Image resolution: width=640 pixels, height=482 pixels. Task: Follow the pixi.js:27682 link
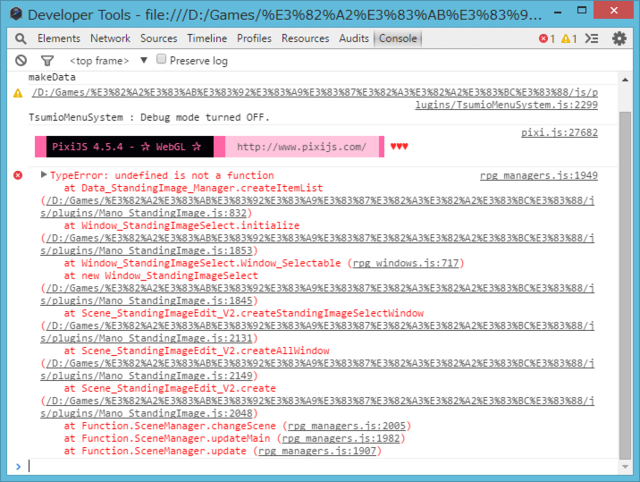559,133
